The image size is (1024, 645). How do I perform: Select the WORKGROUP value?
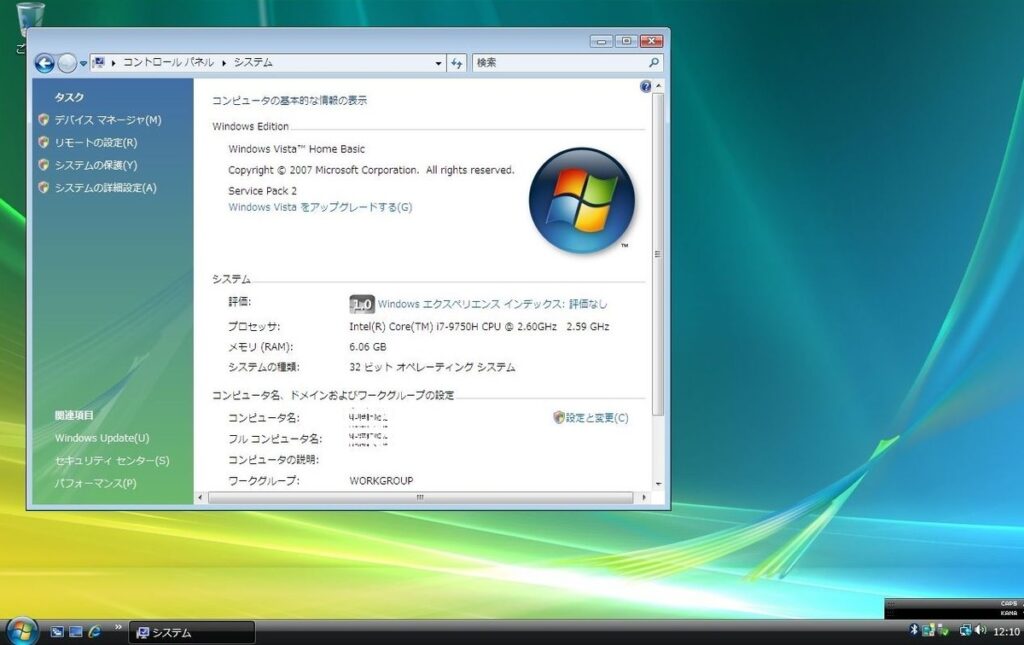[381, 480]
